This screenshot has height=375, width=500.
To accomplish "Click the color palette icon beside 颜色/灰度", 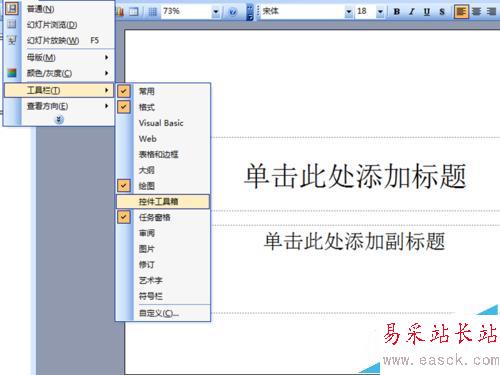I will coord(12,73).
